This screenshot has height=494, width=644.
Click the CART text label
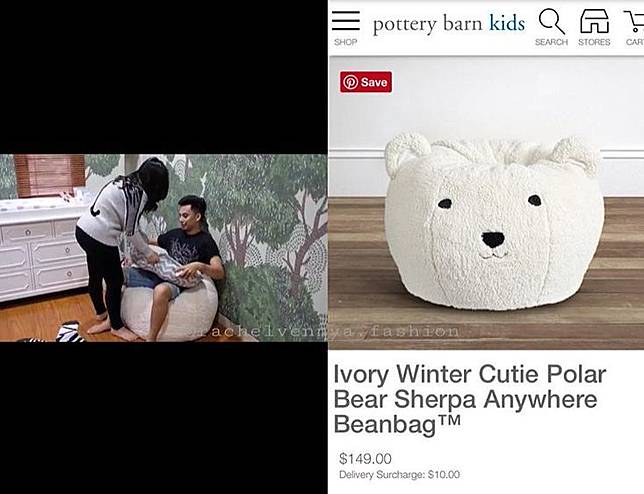pyautogui.click(x=635, y=42)
